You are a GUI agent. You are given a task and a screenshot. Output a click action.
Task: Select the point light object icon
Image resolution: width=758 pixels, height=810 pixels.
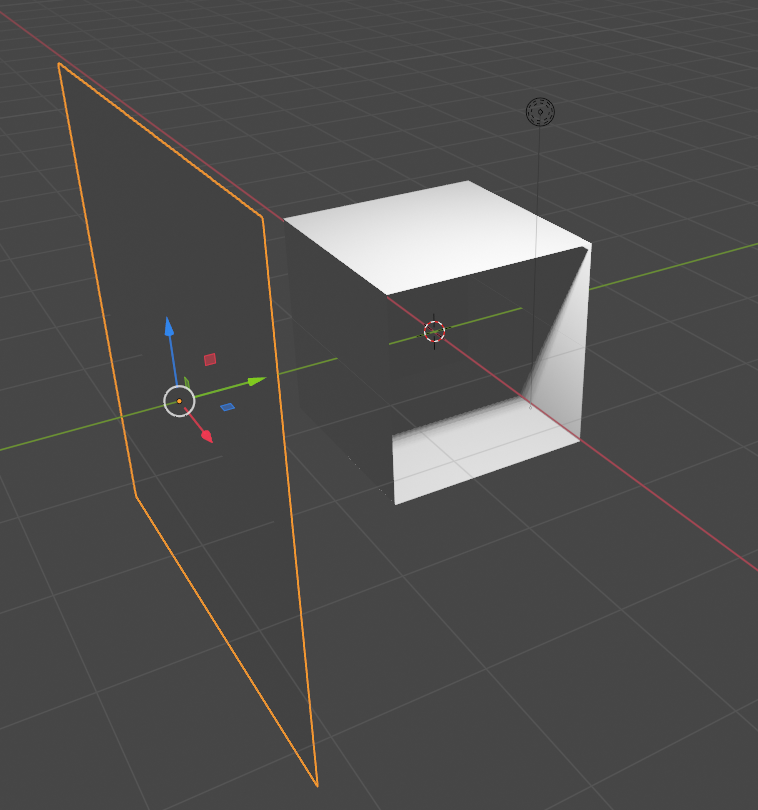tap(540, 112)
